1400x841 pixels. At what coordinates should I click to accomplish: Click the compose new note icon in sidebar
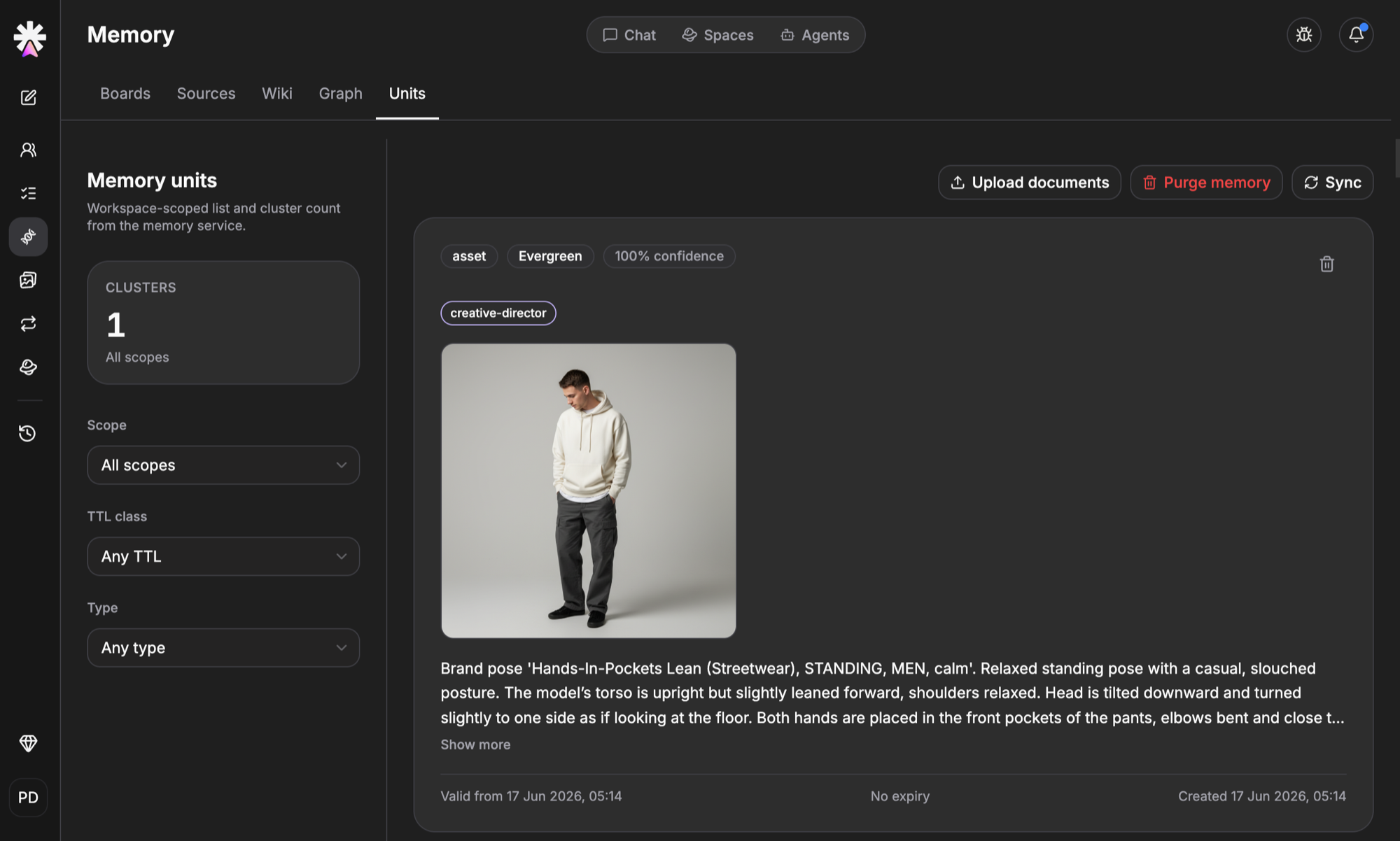pyautogui.click(x=28, y=97)
